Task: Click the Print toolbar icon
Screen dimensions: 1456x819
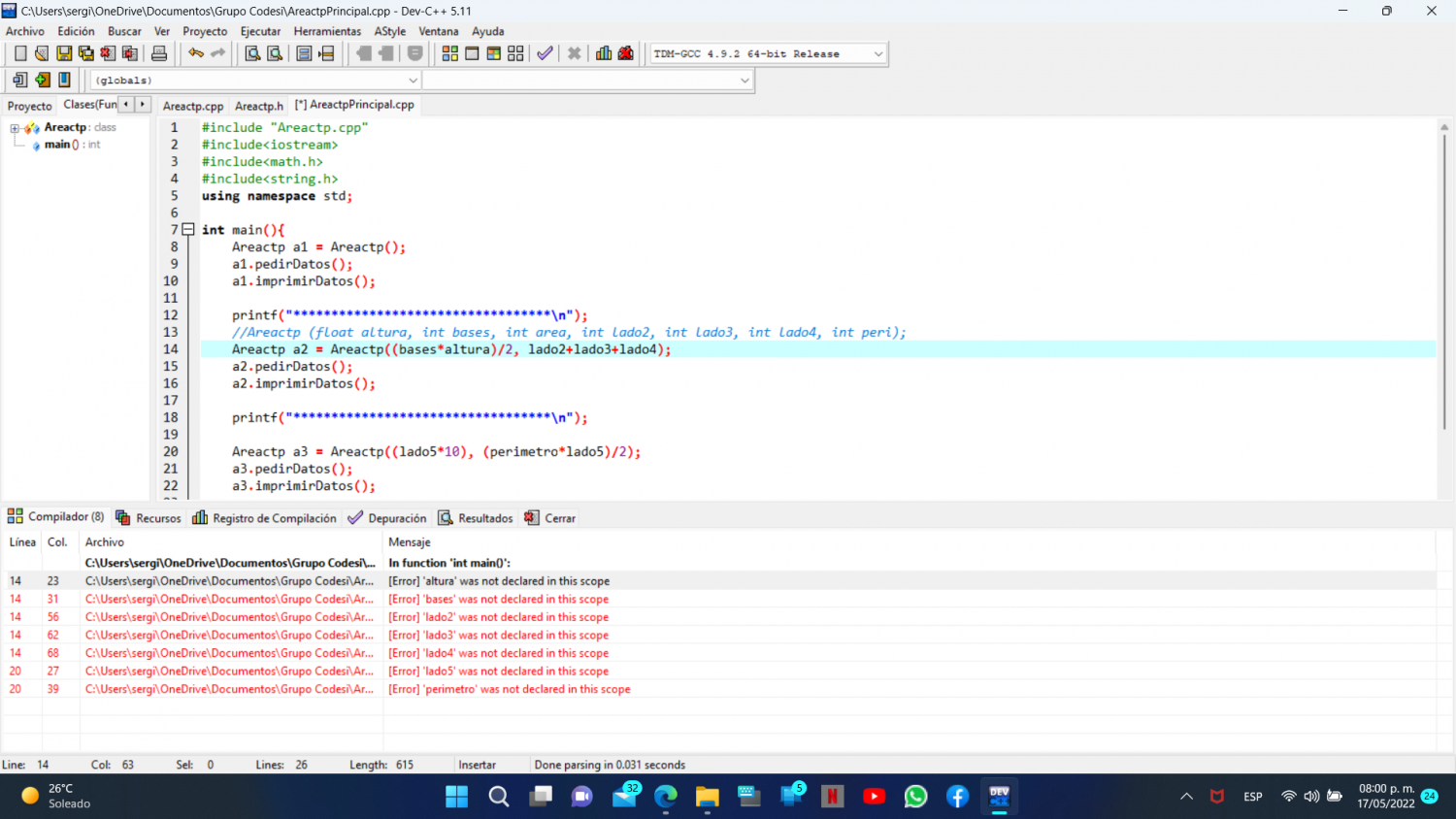Action: click(159, 53)
